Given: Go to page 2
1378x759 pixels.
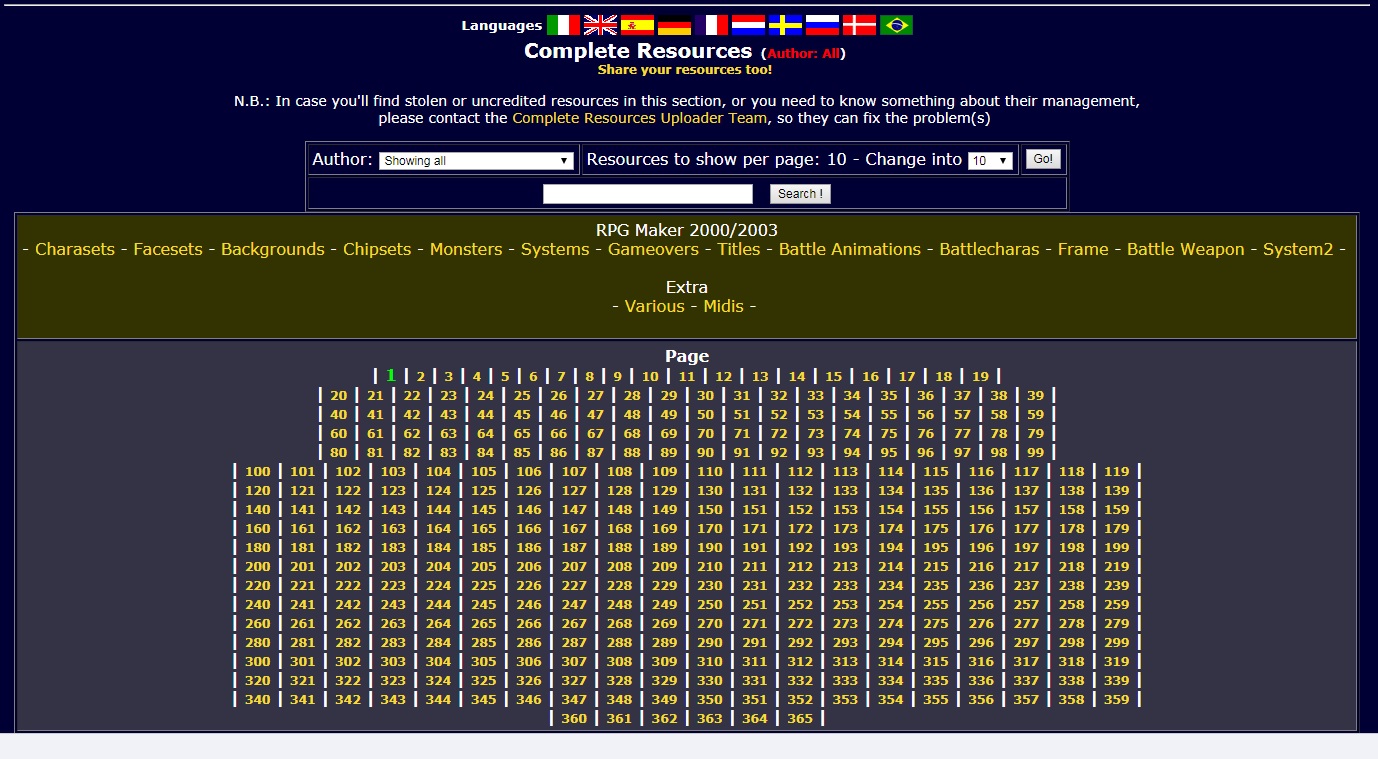Looking at the screenshot, I should click(421, 377).
